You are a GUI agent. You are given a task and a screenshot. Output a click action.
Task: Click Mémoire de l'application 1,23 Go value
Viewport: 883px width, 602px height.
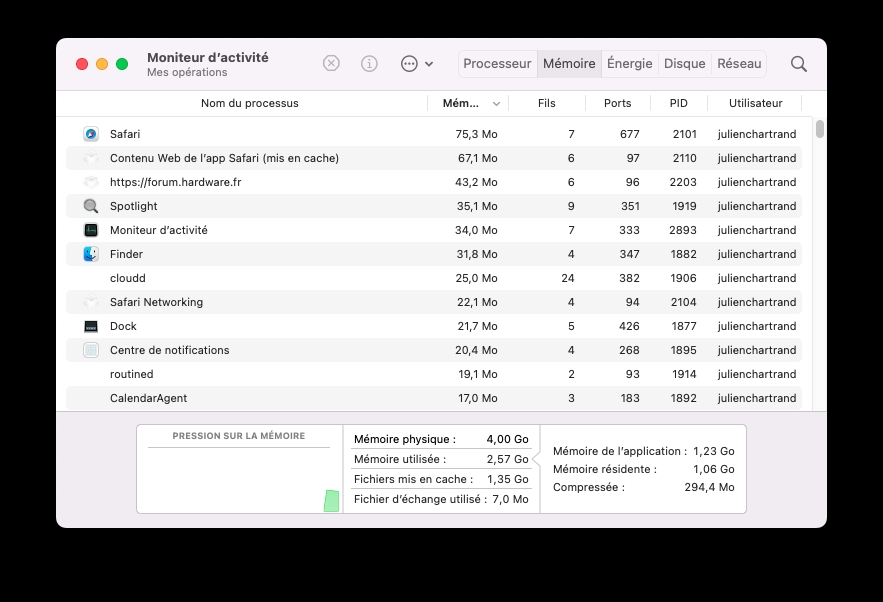[713, 451]
